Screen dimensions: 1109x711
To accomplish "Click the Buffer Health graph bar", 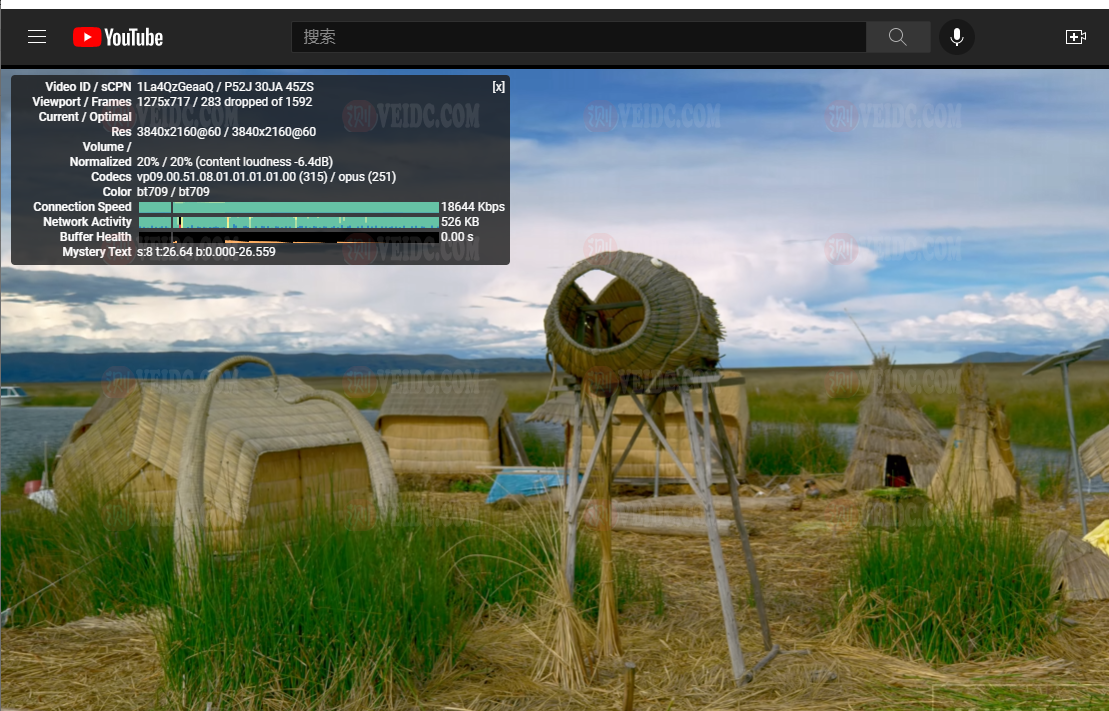I will [288, 237].
